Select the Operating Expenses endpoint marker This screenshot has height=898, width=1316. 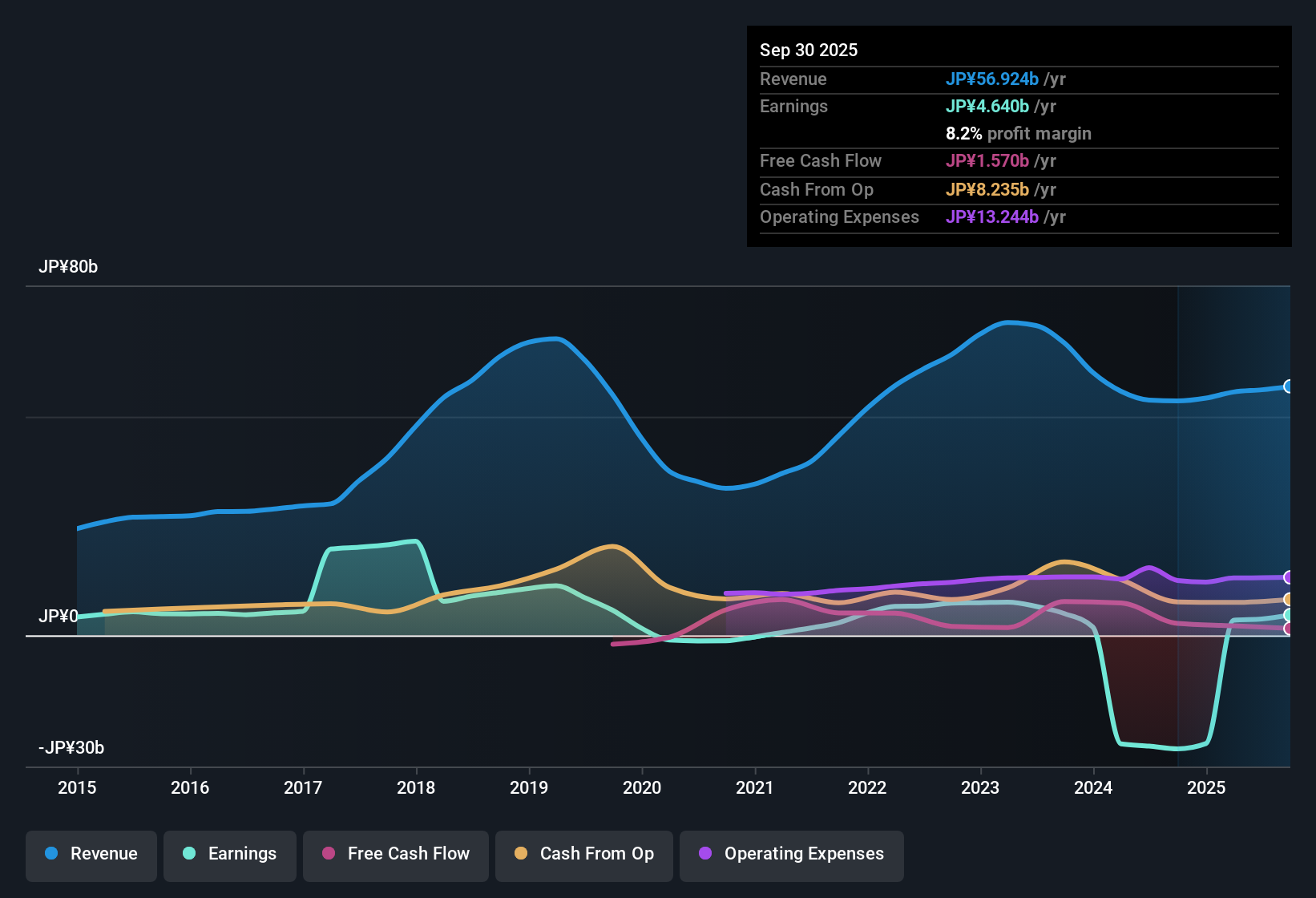[1288, 576]
